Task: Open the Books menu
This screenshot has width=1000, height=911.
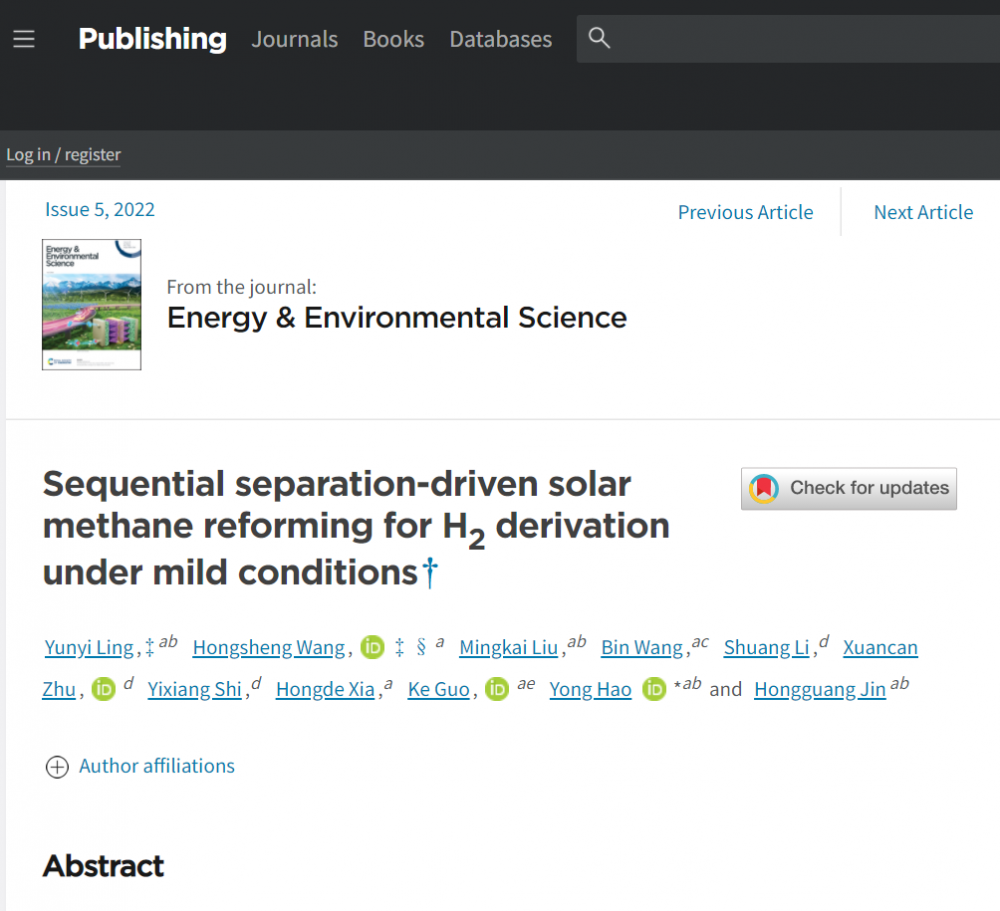Action: (x=393, y=39)
